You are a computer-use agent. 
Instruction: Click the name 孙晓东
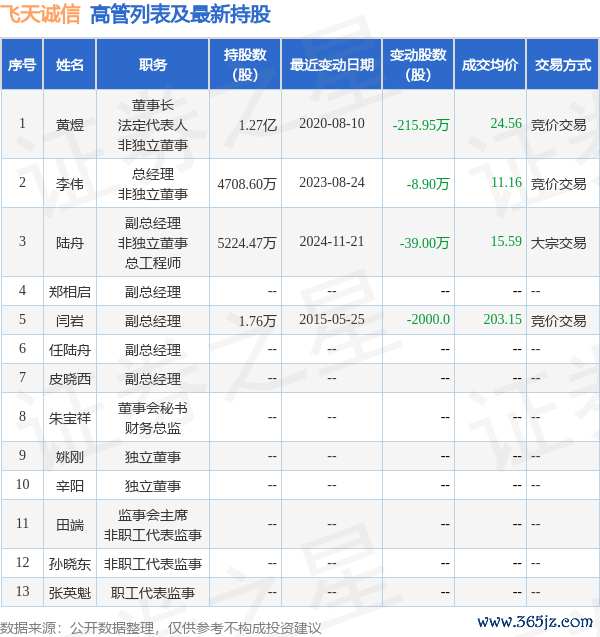coord(70,564)
